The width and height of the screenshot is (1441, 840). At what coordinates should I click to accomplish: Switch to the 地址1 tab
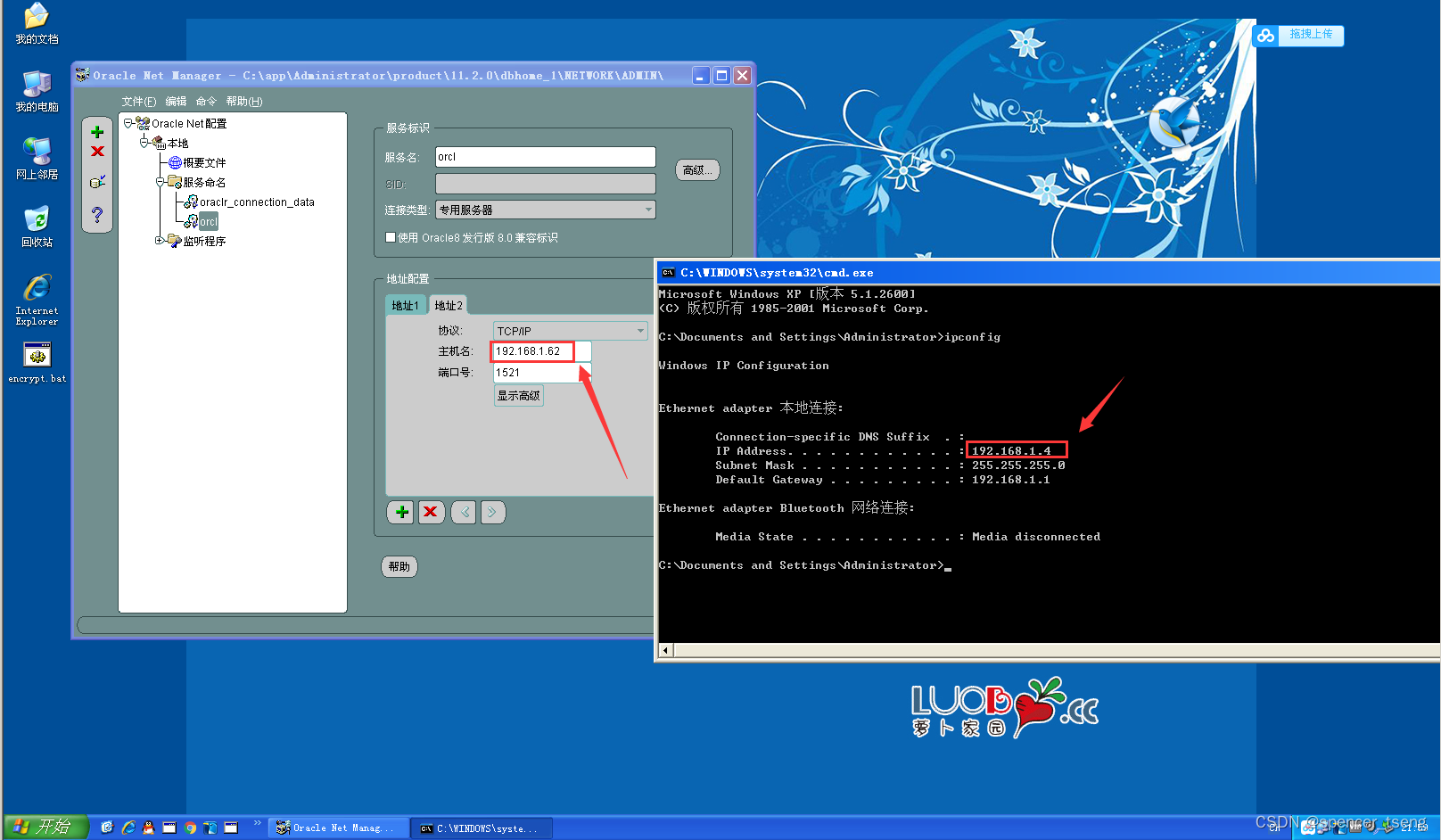point(406,304)
